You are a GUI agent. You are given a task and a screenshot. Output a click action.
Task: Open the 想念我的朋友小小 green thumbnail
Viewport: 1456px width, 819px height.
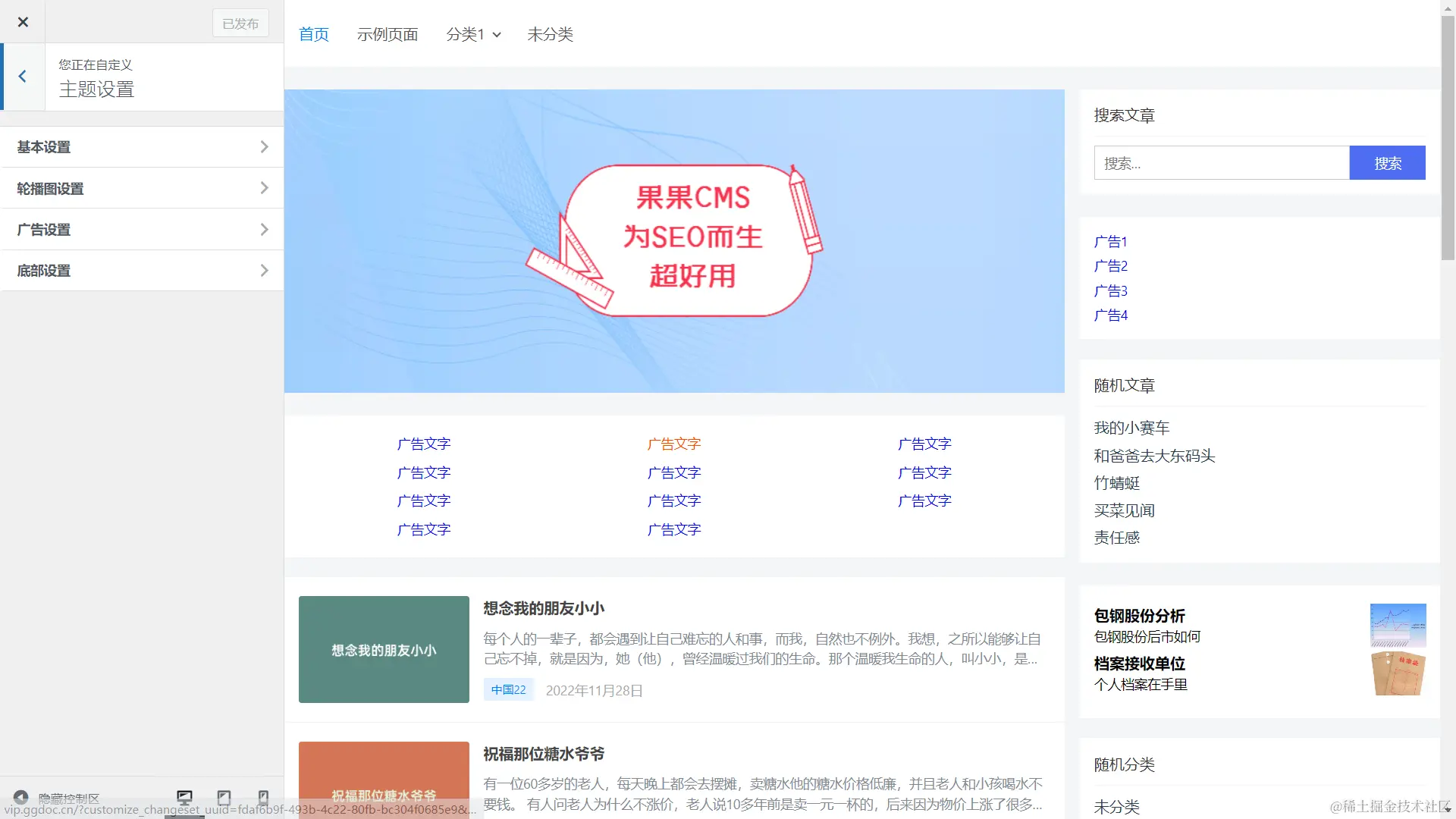(x=384, y=649)
